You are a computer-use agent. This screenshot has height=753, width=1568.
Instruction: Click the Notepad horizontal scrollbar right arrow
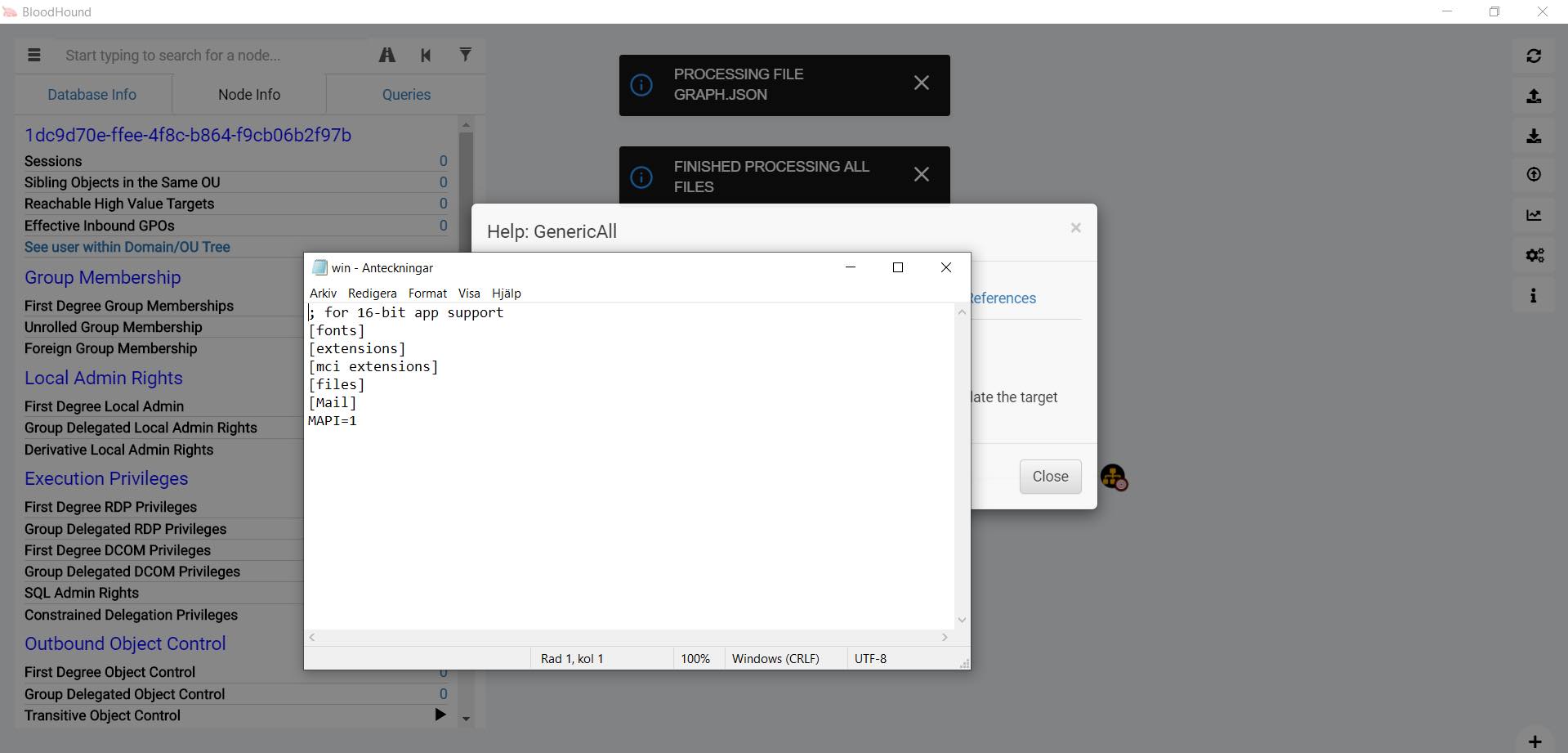pyautogui.click(x=945, y=637)
